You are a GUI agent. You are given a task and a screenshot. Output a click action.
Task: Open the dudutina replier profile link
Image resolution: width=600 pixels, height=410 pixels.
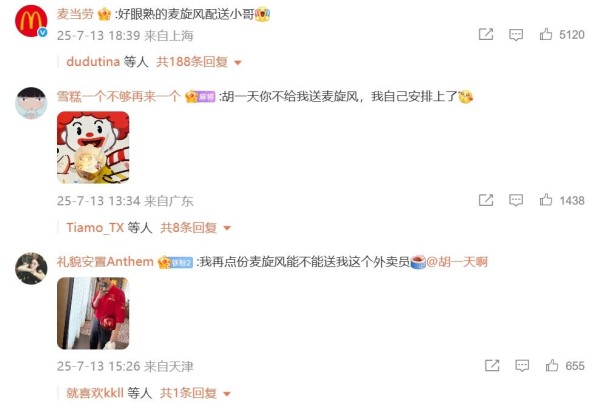pyautogui.click(x=93, y=62)
